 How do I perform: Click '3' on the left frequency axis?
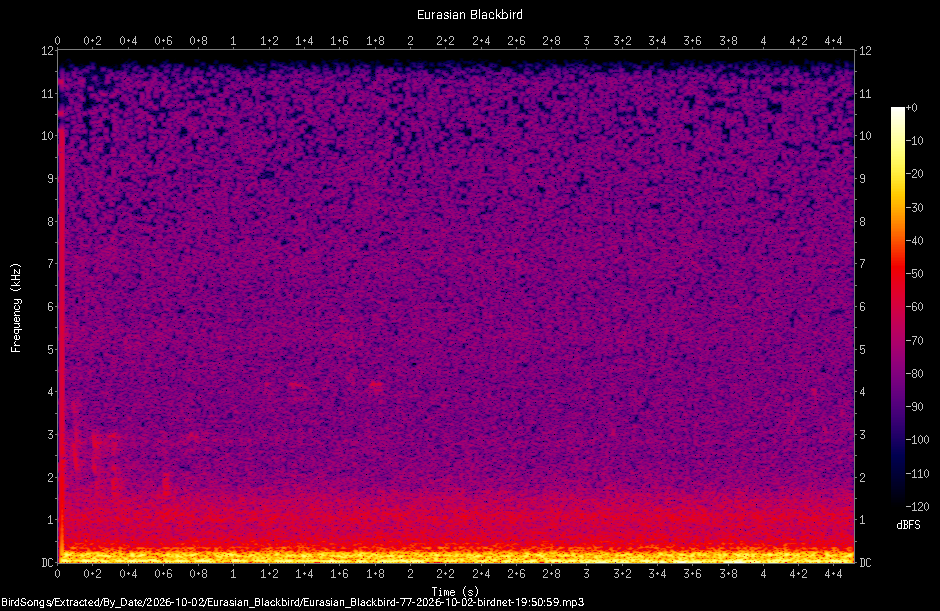(50, 434)
